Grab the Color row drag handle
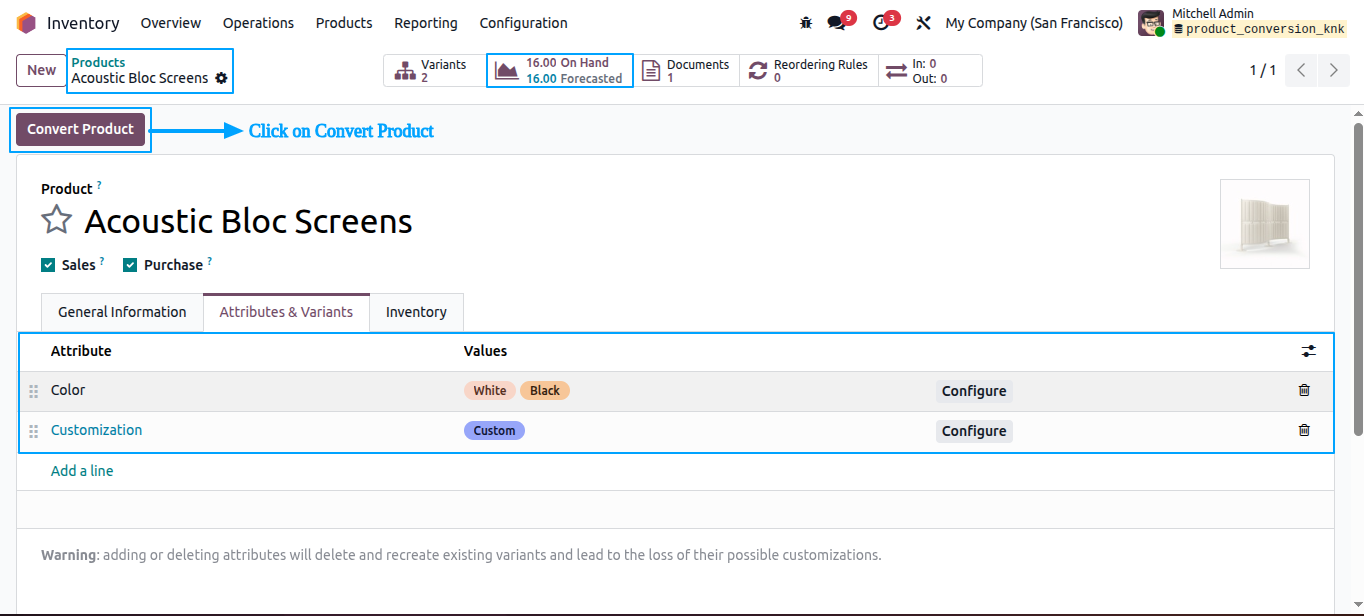This screenshot has height=616, width=1364. click(x=33, y=391)
